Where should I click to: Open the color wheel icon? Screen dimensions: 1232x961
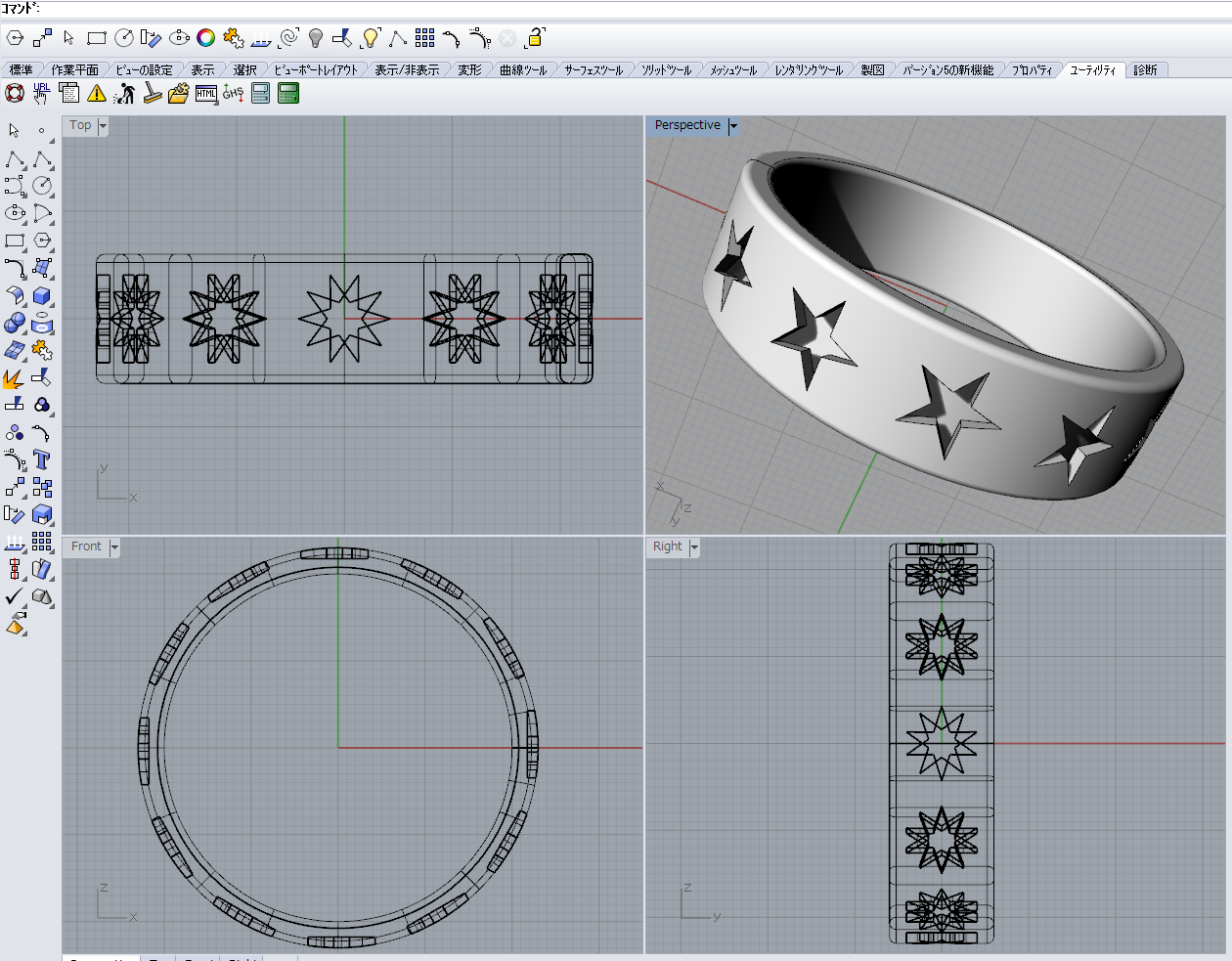click(x=206, y=38)
